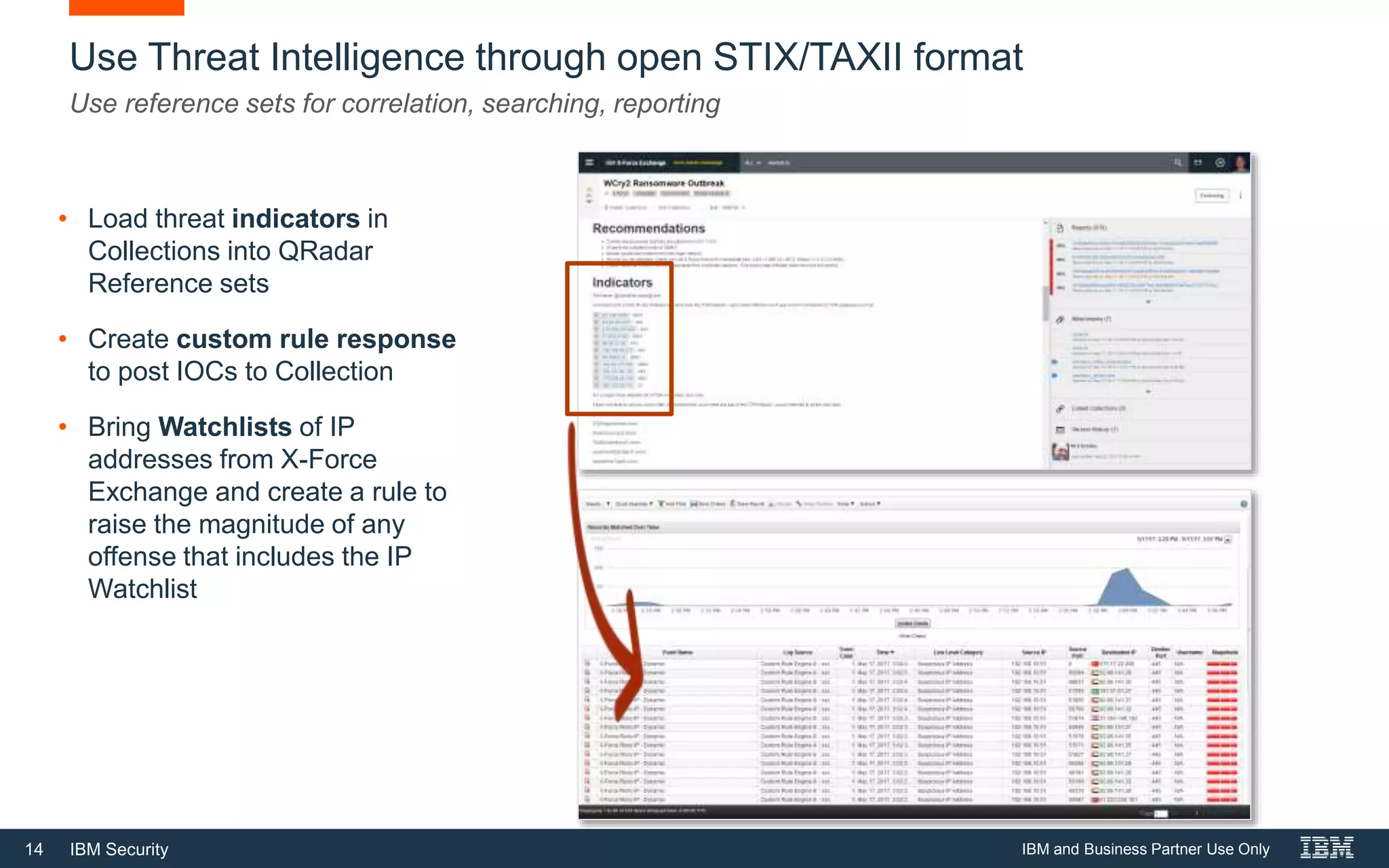Click the Reports section icon
The width and height of the screenshot is (1389, 868).
(x=1060, y=228)
